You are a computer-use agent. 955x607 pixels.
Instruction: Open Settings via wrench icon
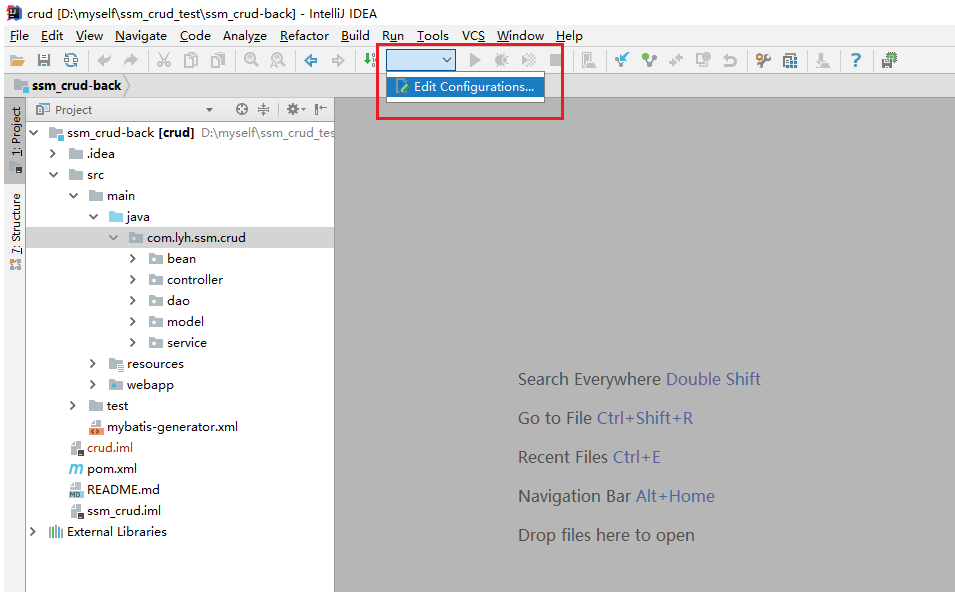coord(763,60)
